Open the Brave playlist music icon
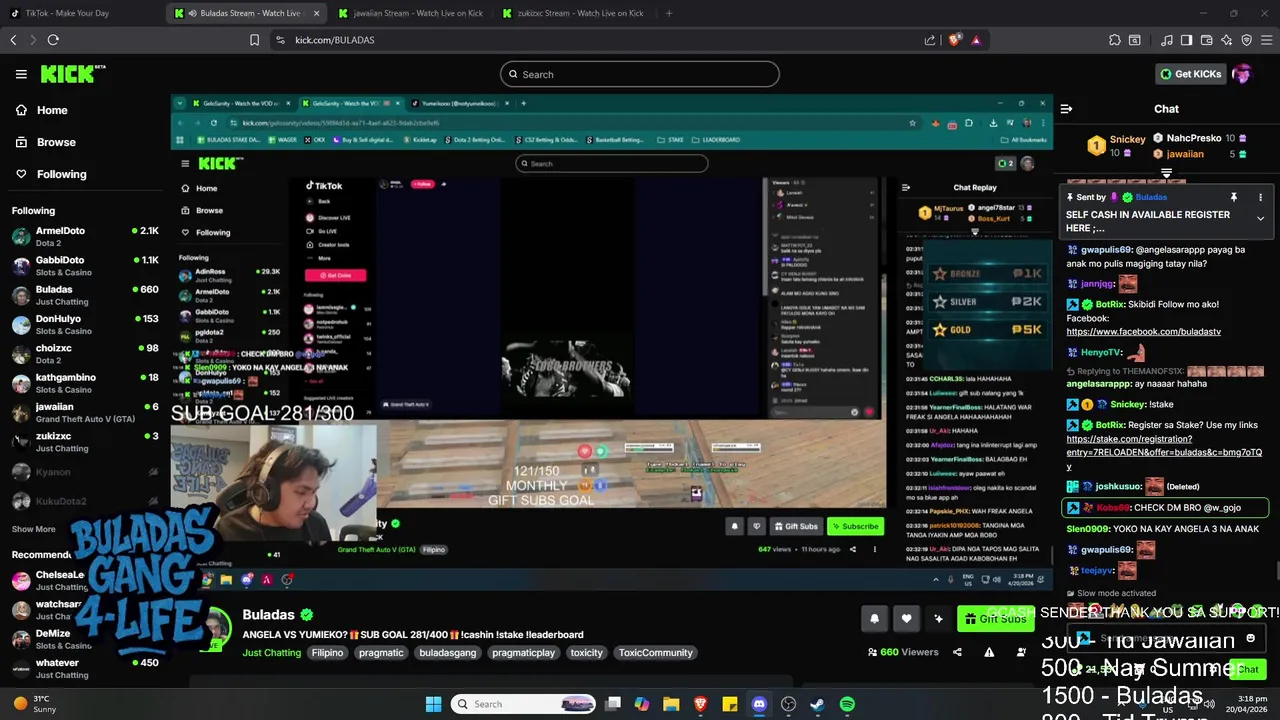Viewport: 1280px width, 720px height. 1166,40
